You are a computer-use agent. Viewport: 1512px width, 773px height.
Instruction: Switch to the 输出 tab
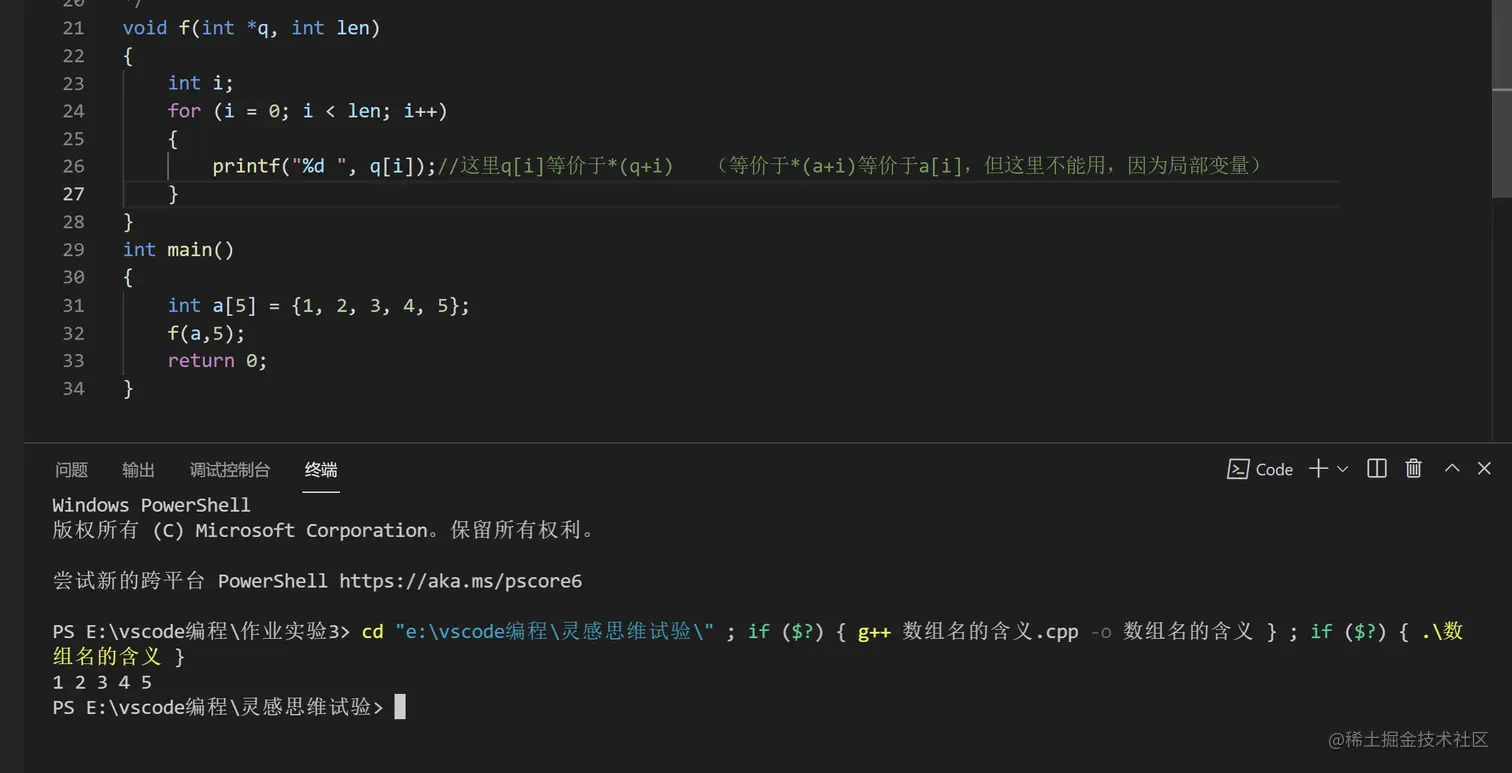click(138, 470)
